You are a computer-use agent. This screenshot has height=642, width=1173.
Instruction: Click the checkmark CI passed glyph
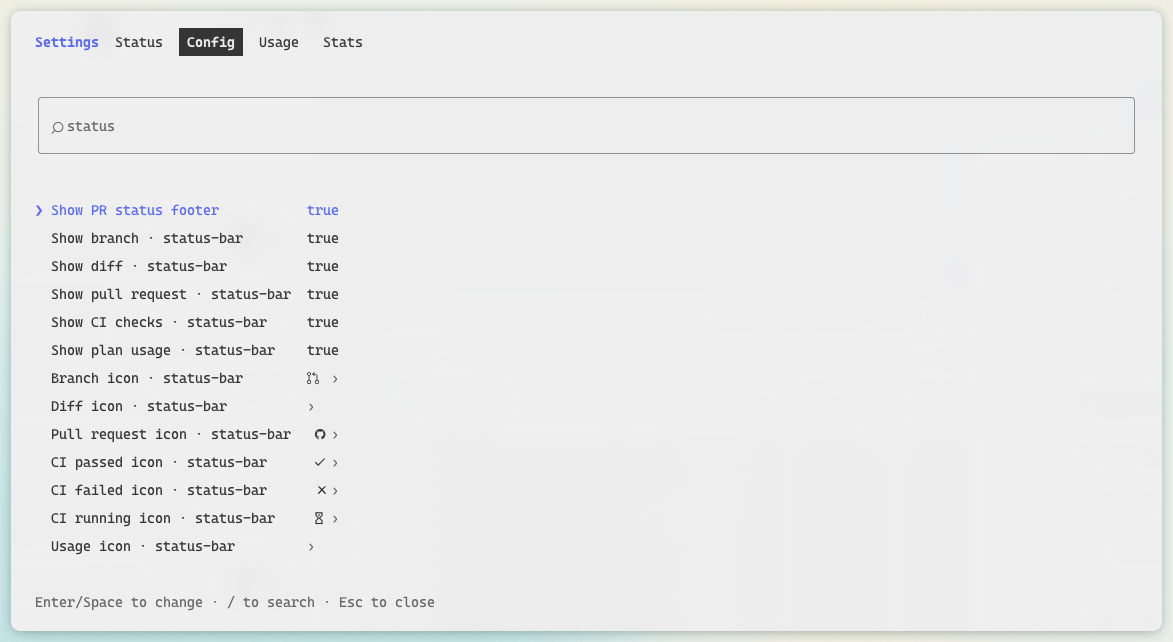(x=320, y=462)
